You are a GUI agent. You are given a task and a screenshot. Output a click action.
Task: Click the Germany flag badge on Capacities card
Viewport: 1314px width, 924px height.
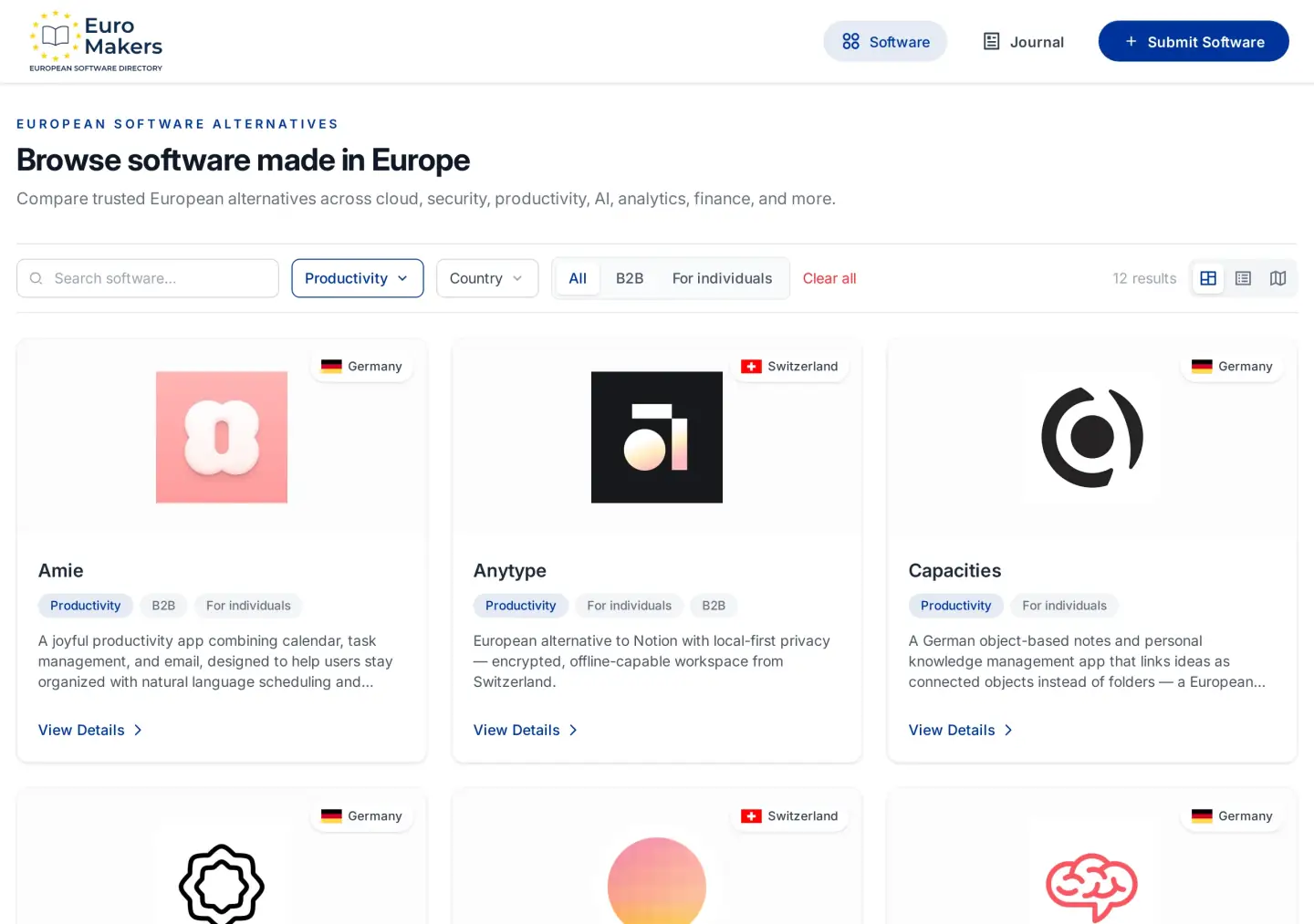[1232, 367]
